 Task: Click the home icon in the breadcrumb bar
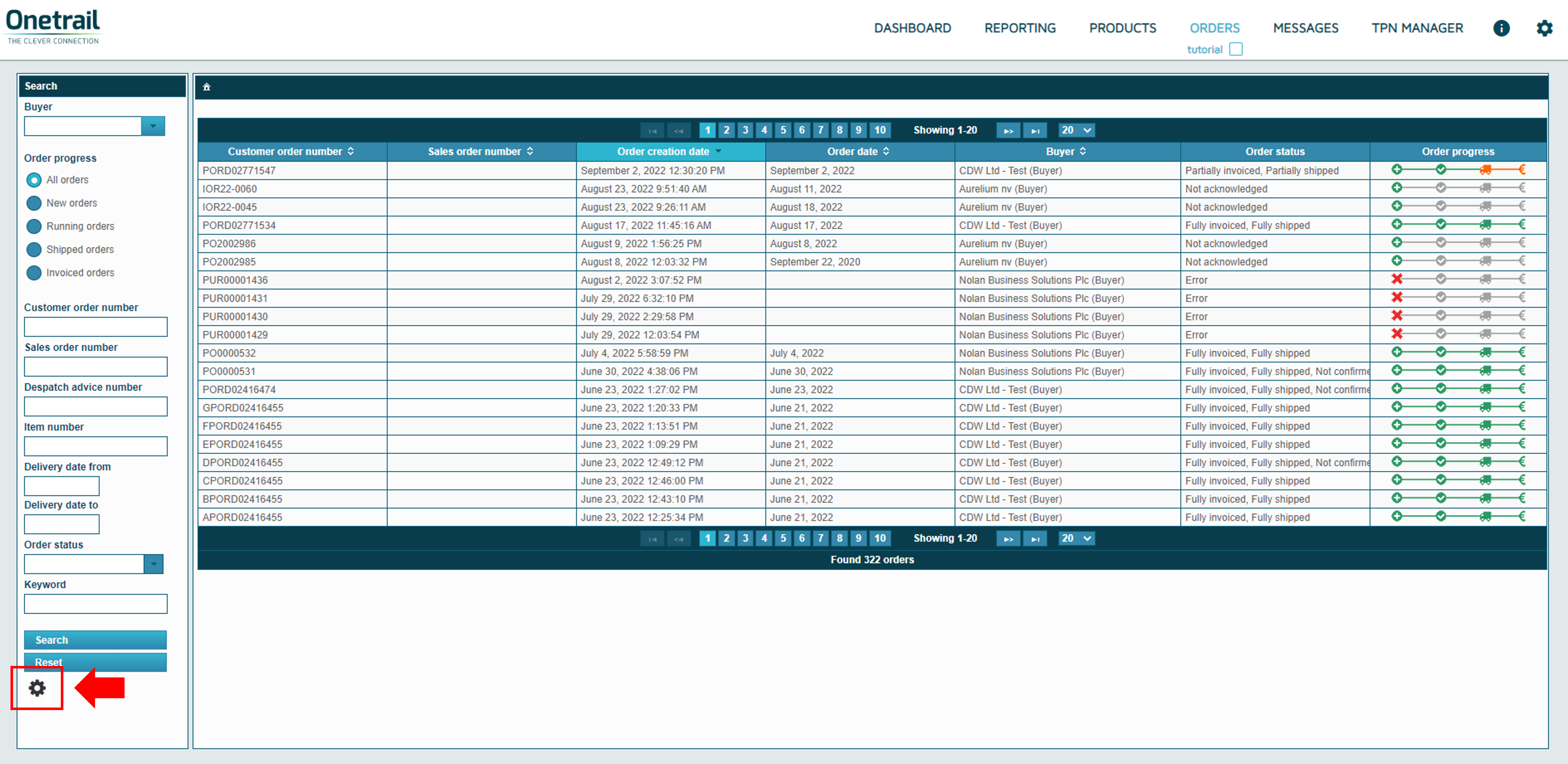pyautogui.click(x=206, y=87)
